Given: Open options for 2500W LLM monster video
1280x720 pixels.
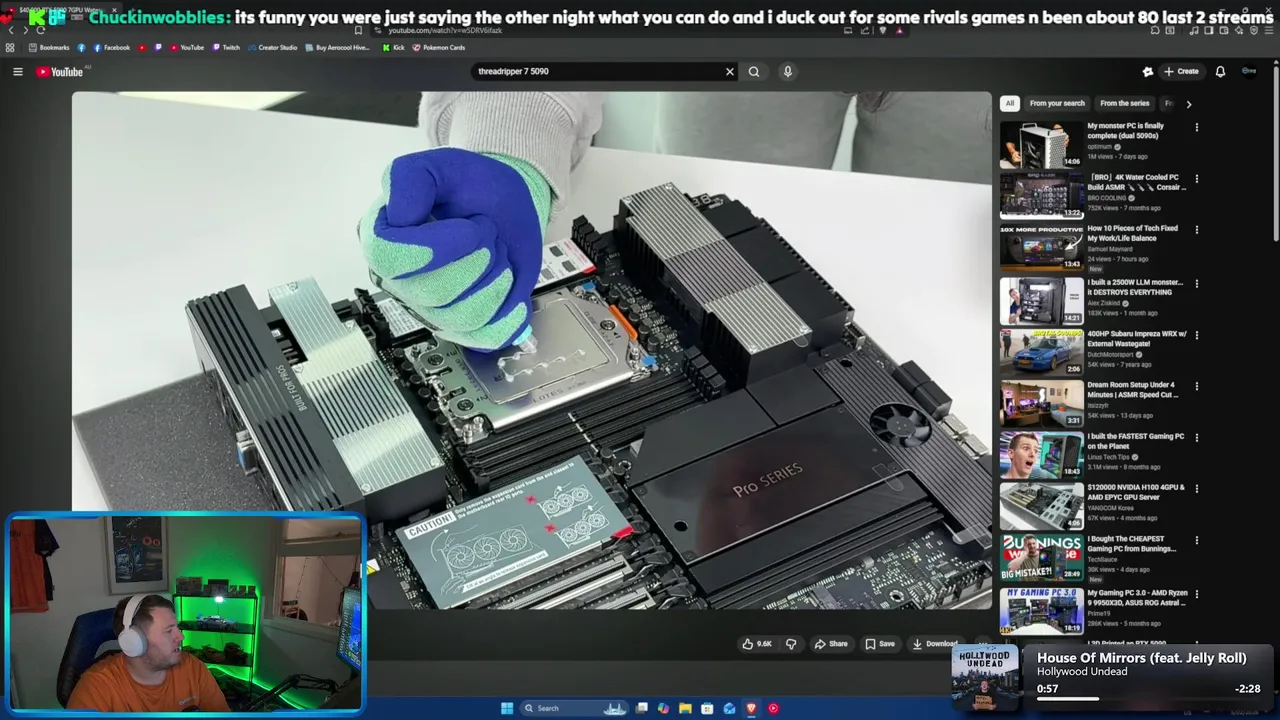Looking at the screenshot, I should click(x=1196, y=284).
